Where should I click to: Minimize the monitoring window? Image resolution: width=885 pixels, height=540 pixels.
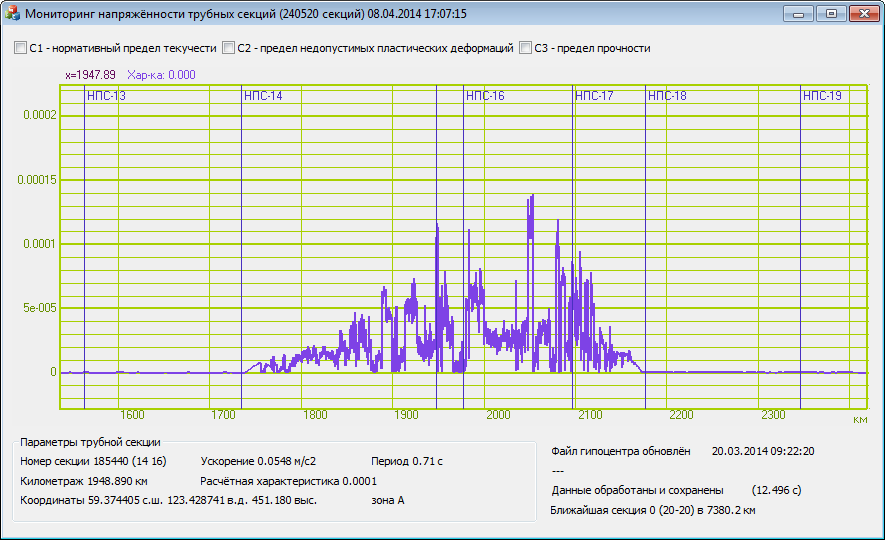pos(798,14)
